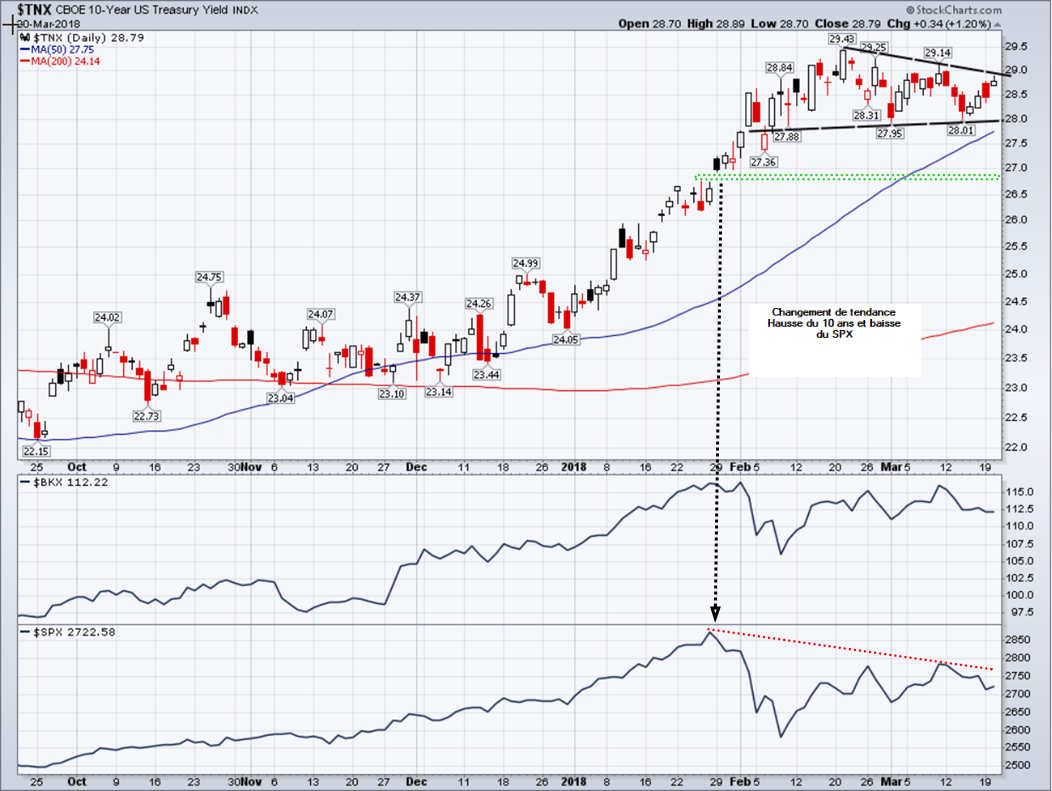The height and width of the screenshot is (791, 1052).
Task: Click the Mar-2018 date under the $TNX title
Action: pyautogui.click(x=48, y=24)
